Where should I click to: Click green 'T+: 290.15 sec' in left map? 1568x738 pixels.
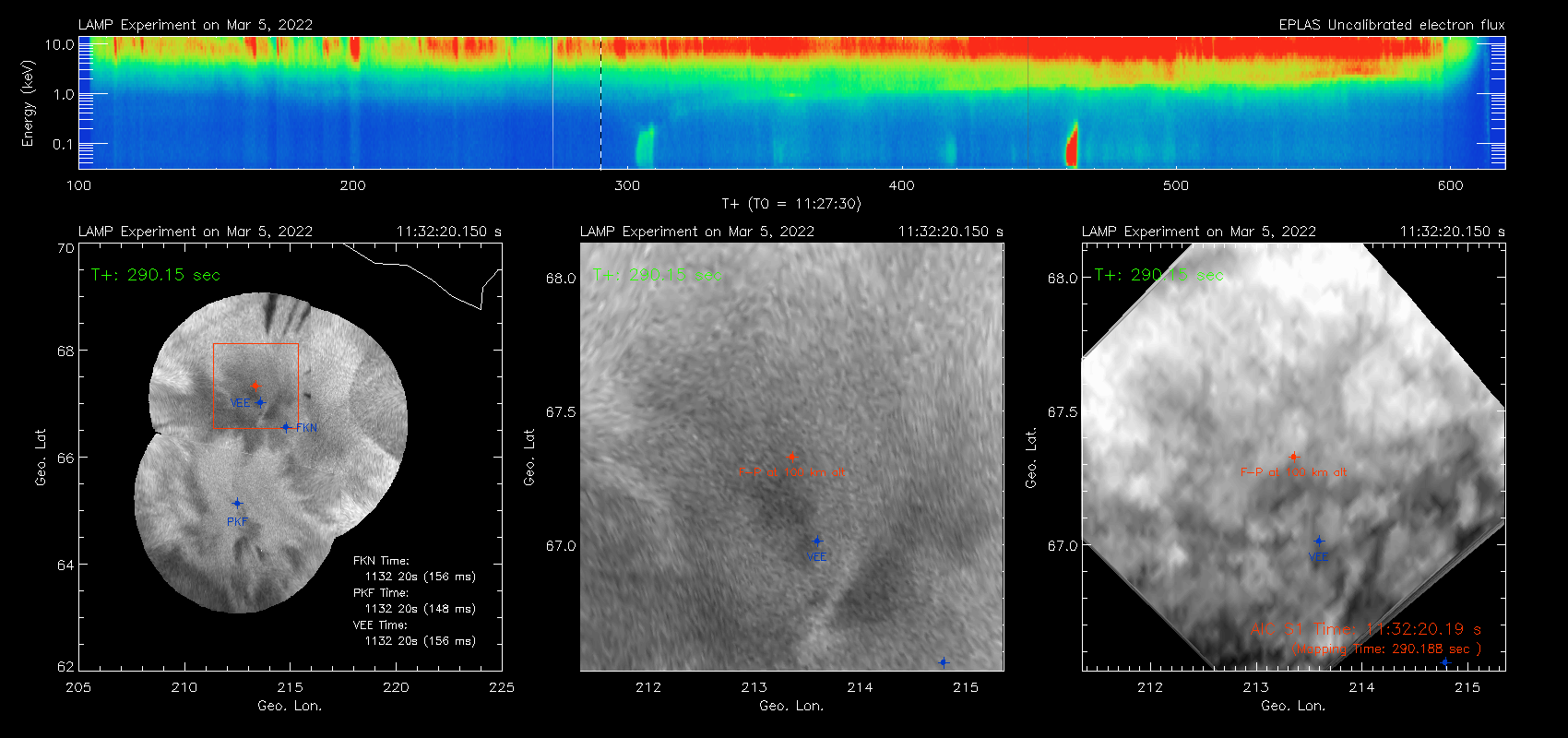(155, 275)
